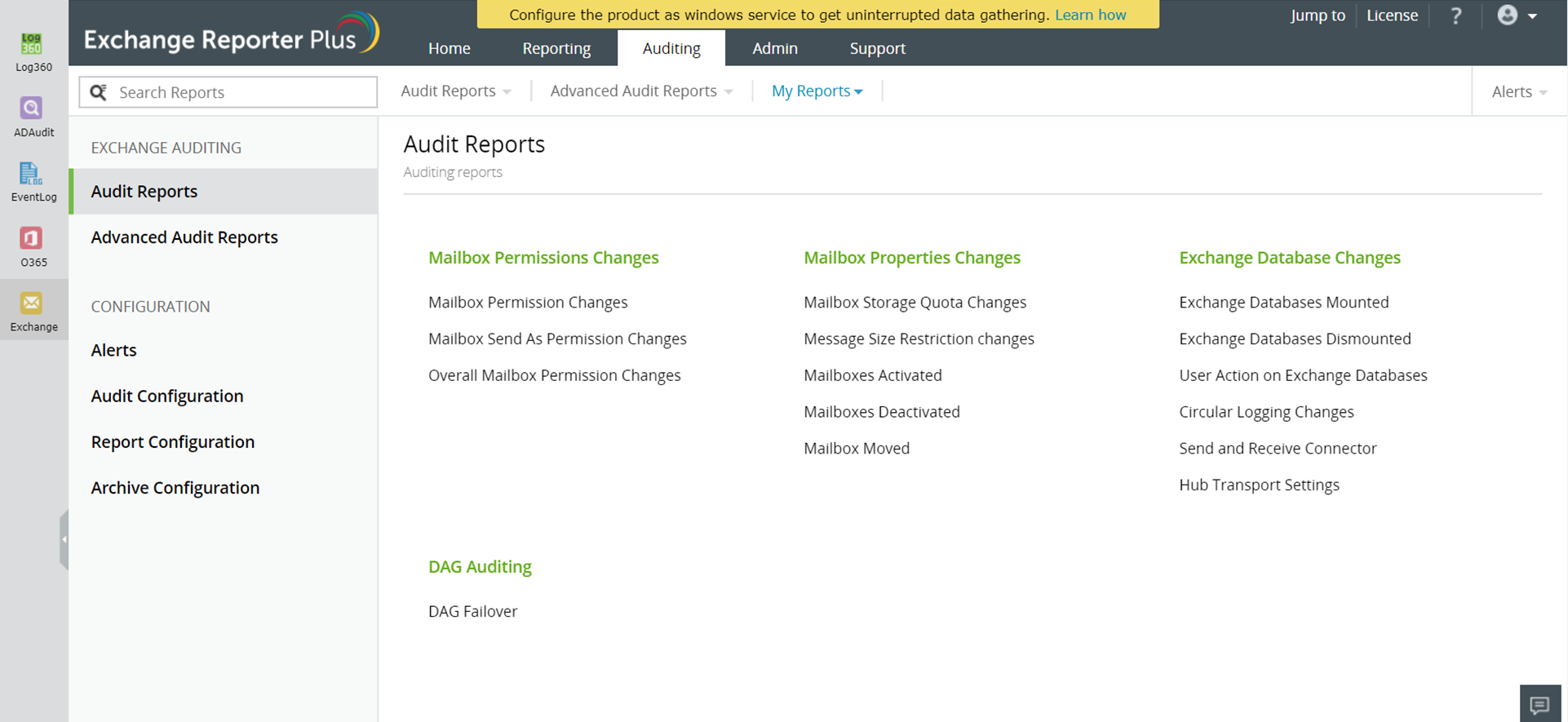The height and width of the screenshot is (722, 1568).
Task: Go to the Admin tab
Action: pos(774,48)
